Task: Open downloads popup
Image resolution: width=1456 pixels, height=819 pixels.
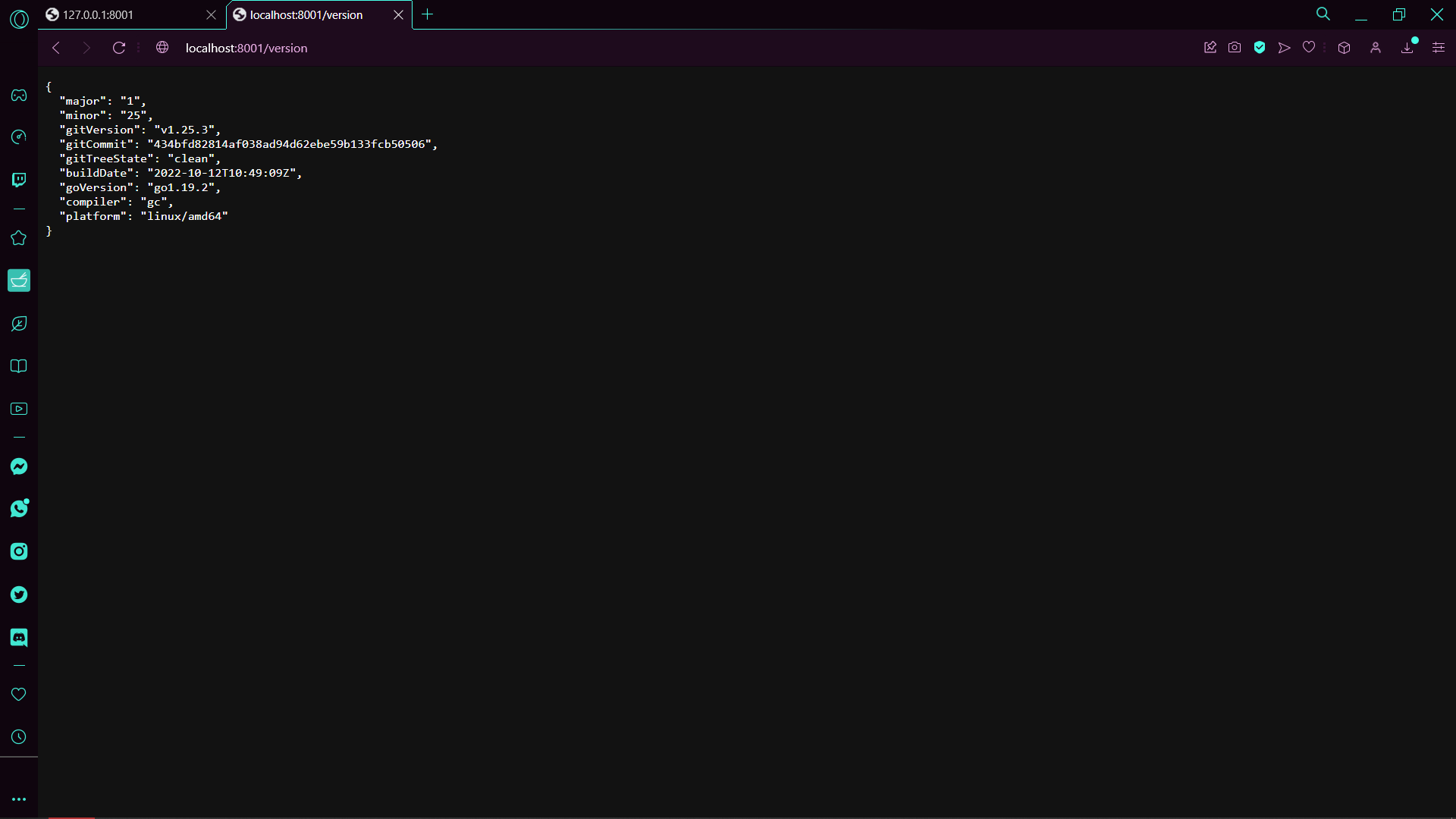Action: pos(1407,48)
